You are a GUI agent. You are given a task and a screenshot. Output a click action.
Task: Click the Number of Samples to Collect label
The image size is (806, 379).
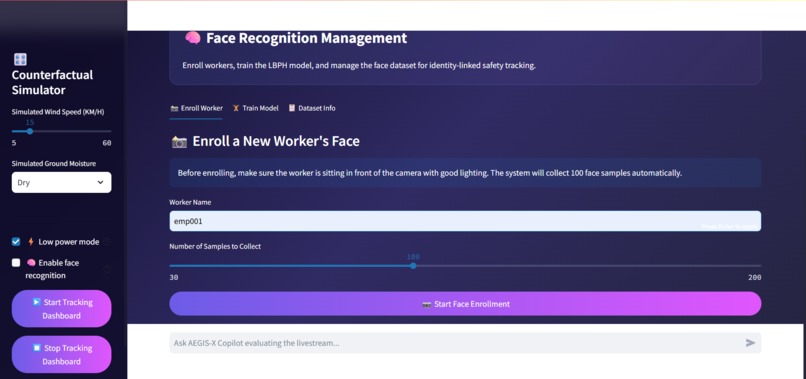(x=215, y=246)
